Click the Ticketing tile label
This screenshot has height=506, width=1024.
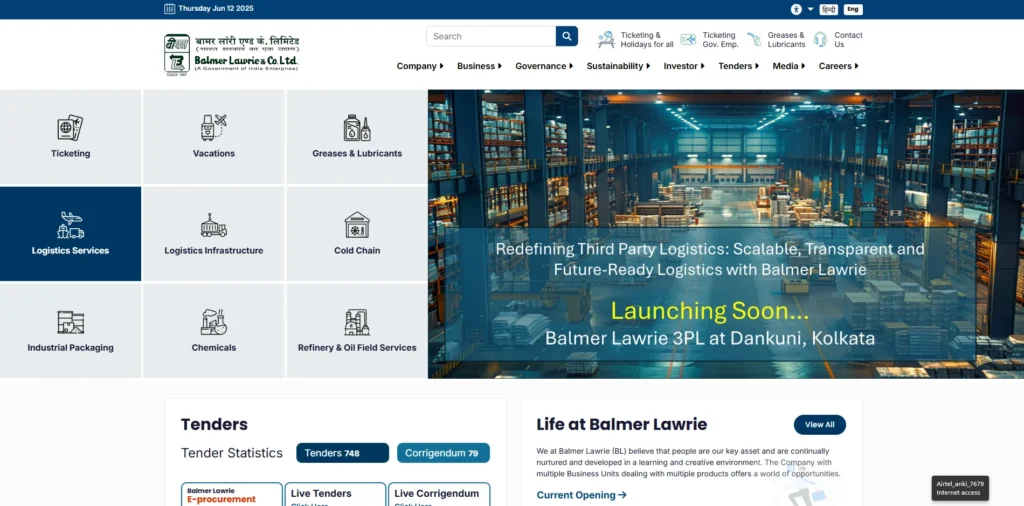tap(71, 153)
